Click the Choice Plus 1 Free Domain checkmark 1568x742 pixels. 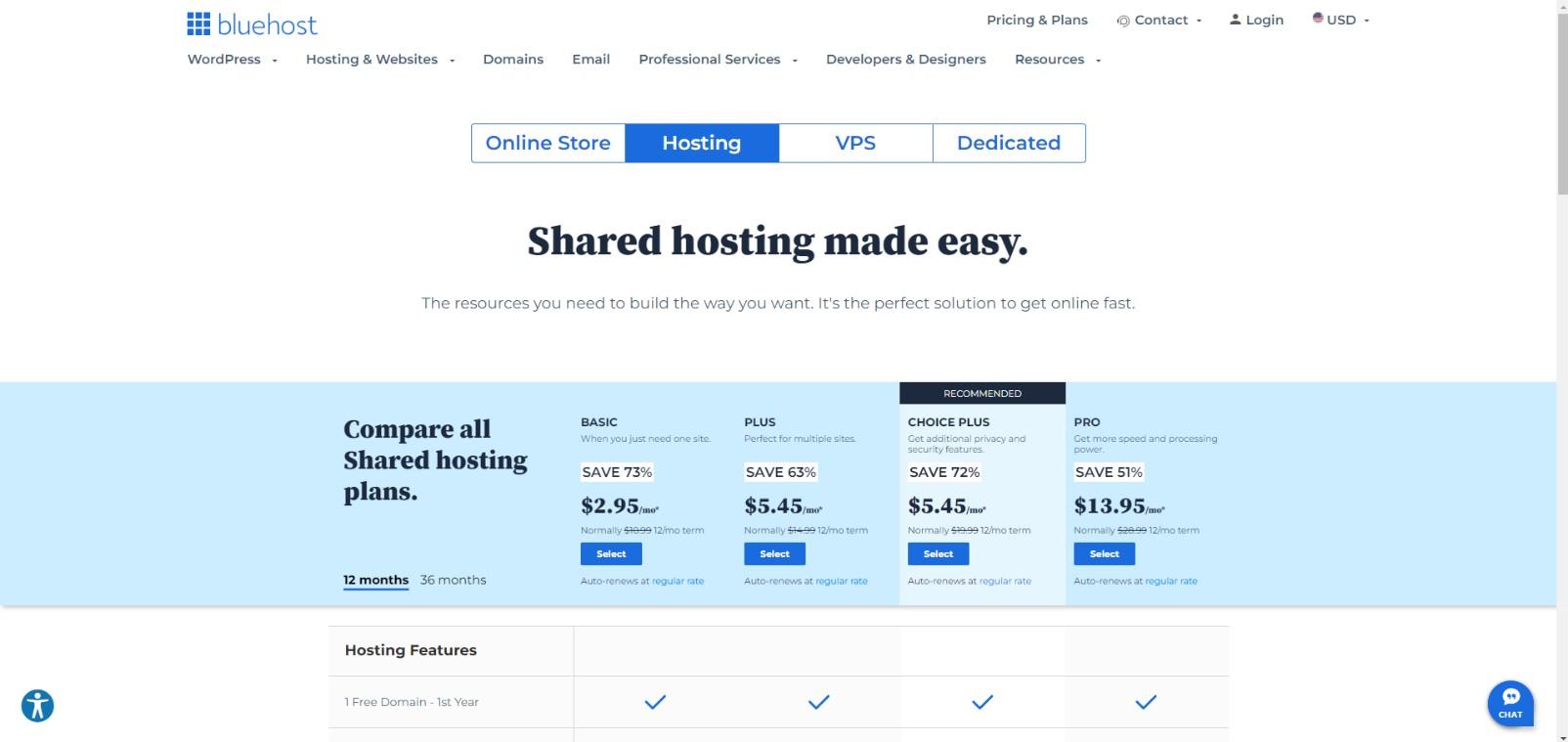(x=982, y=701)
